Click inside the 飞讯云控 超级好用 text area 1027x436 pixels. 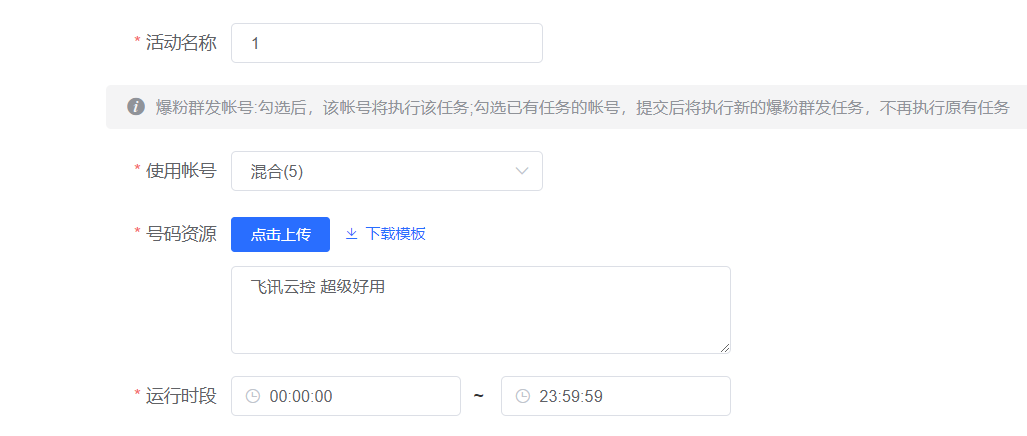[x=481, y=310]
